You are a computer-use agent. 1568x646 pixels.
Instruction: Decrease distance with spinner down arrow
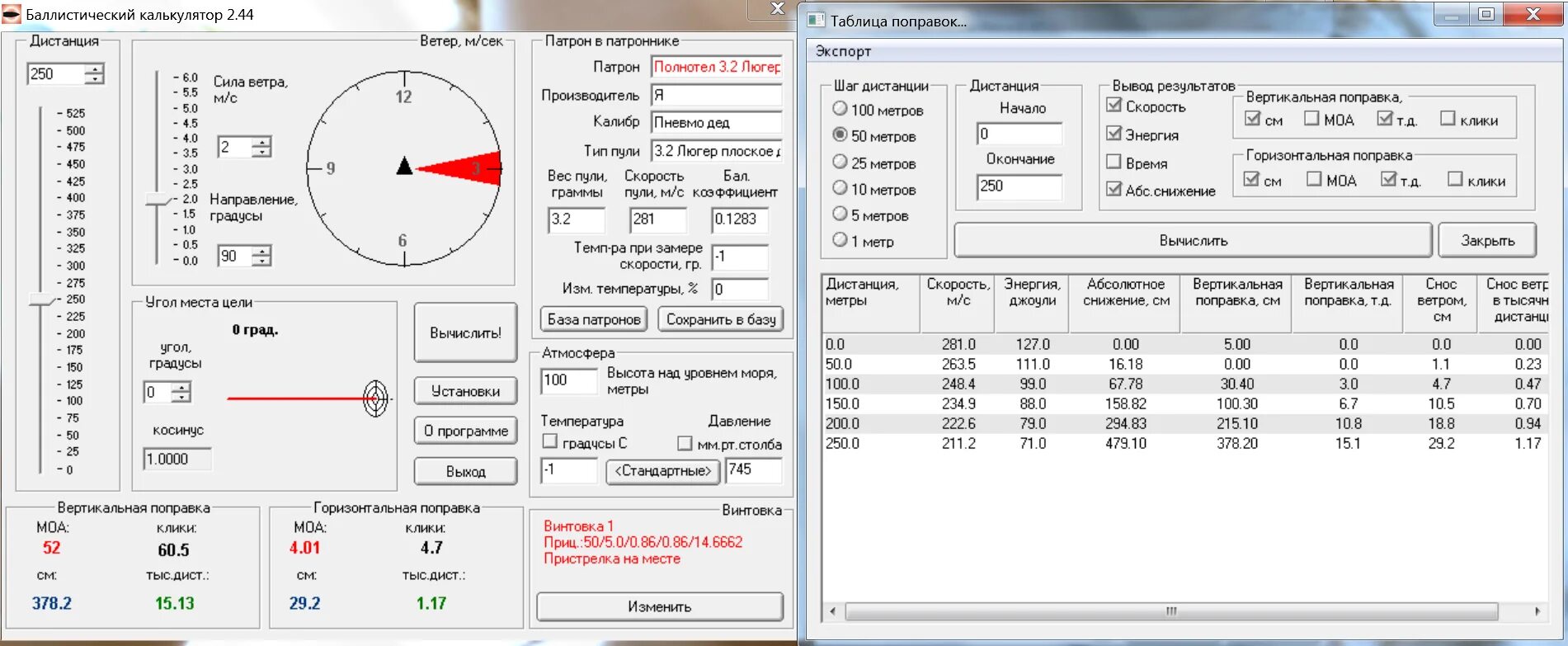(x=95, y=79)
